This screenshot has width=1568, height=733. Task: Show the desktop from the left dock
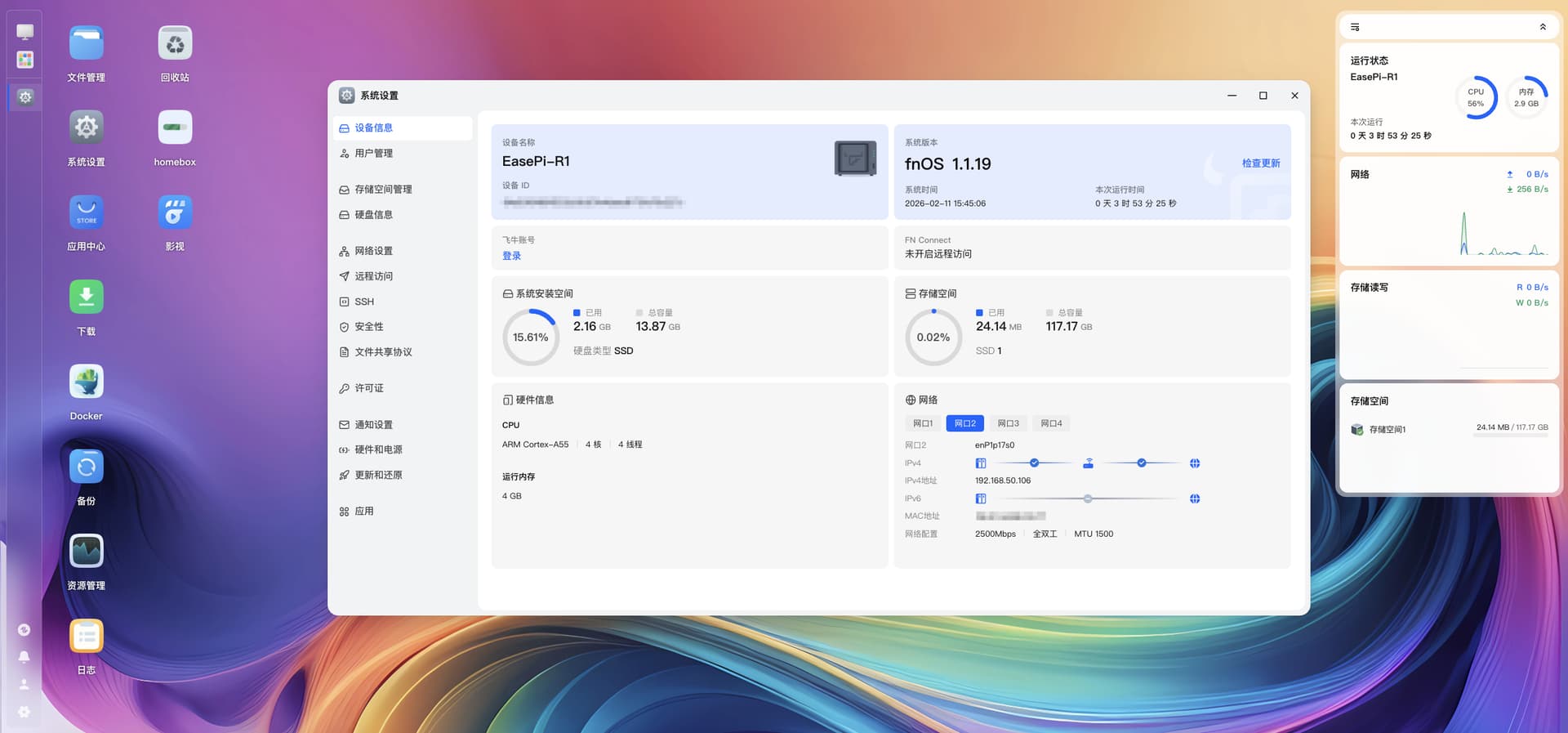25,32
